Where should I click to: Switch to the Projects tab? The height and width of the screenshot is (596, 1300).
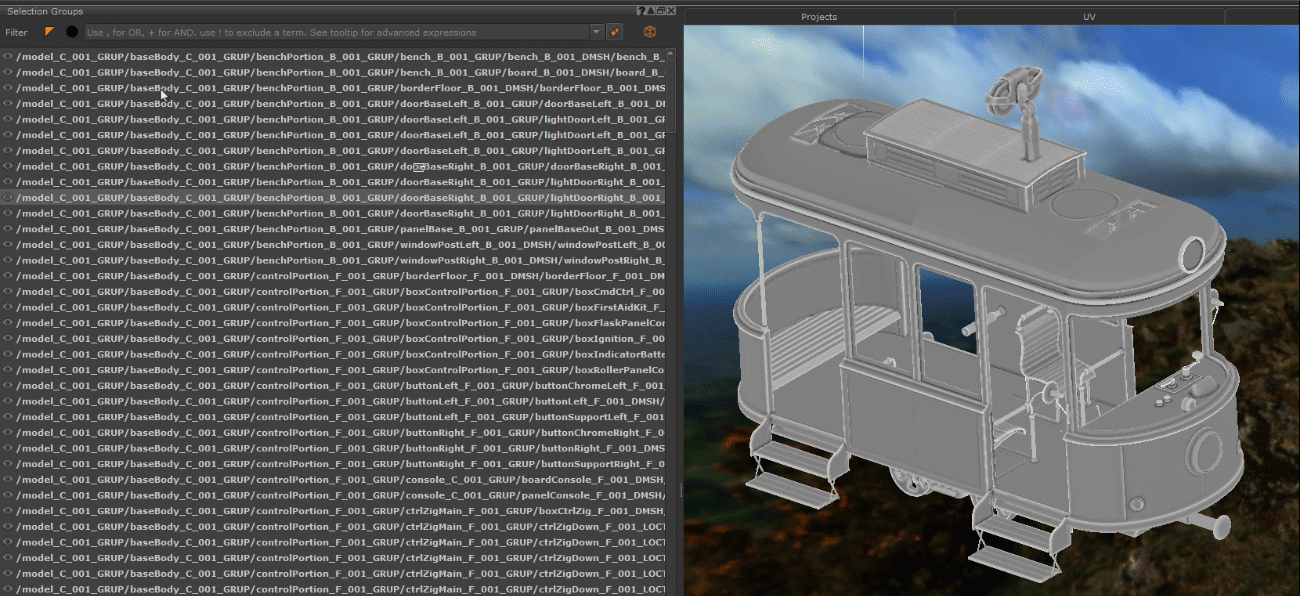point(818,17)
